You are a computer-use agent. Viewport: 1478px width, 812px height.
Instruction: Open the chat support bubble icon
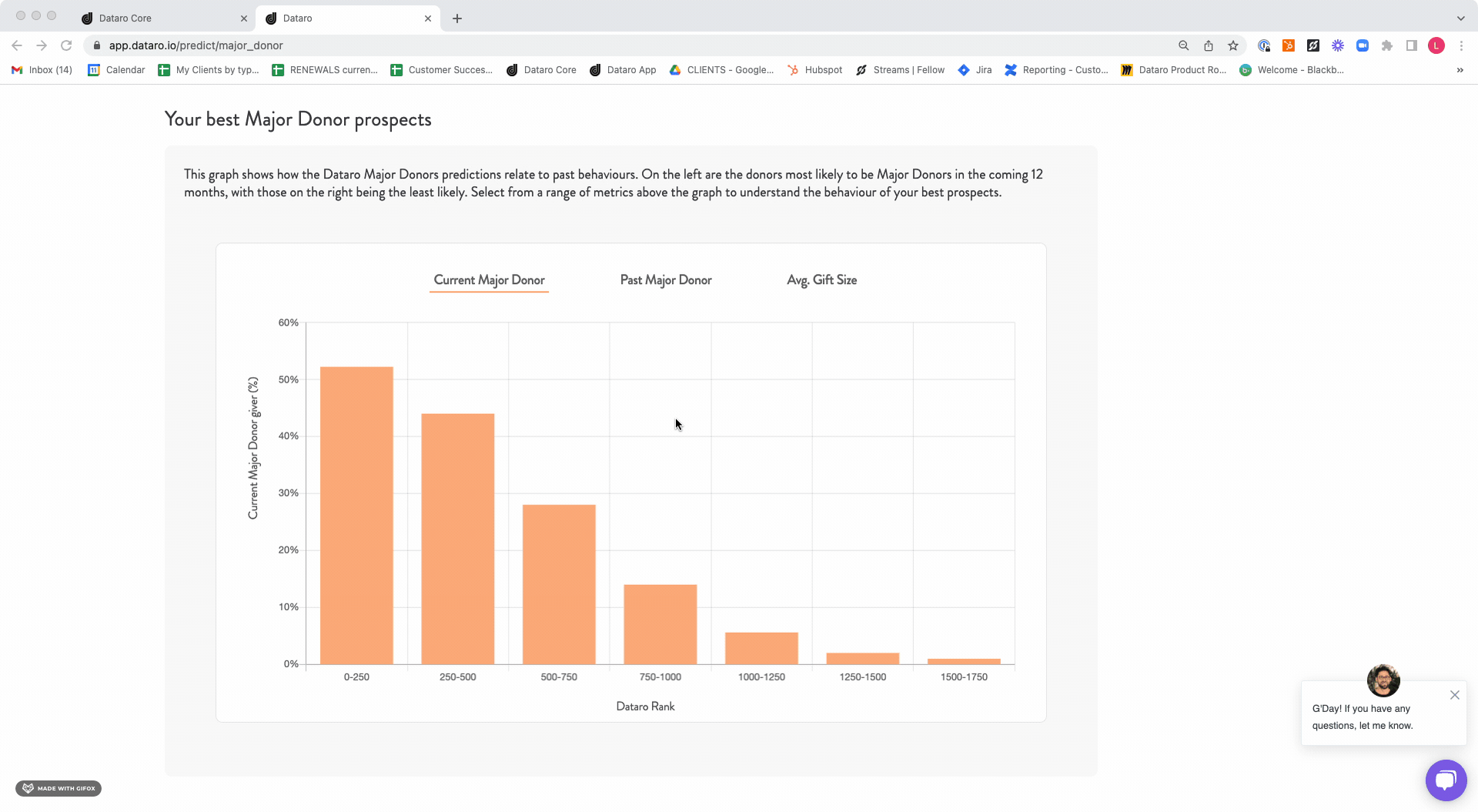point(1446,780)
